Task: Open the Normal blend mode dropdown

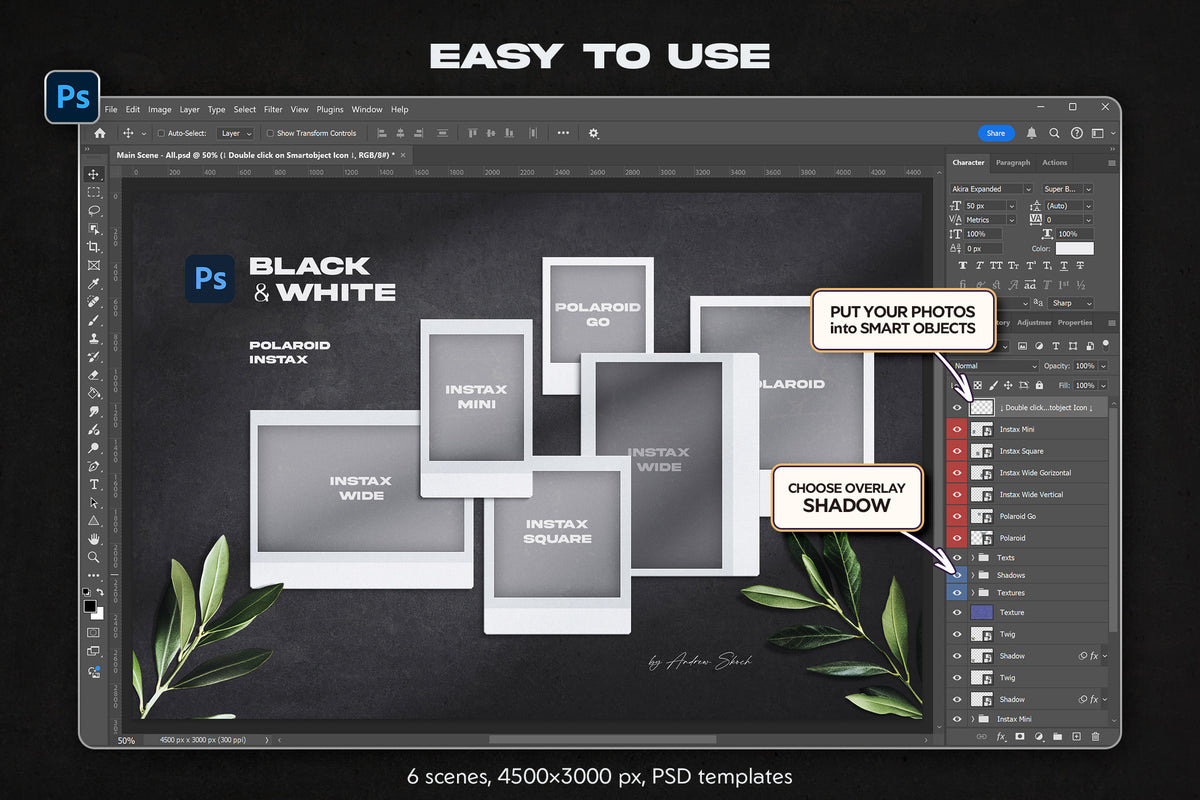Action: 994,366
